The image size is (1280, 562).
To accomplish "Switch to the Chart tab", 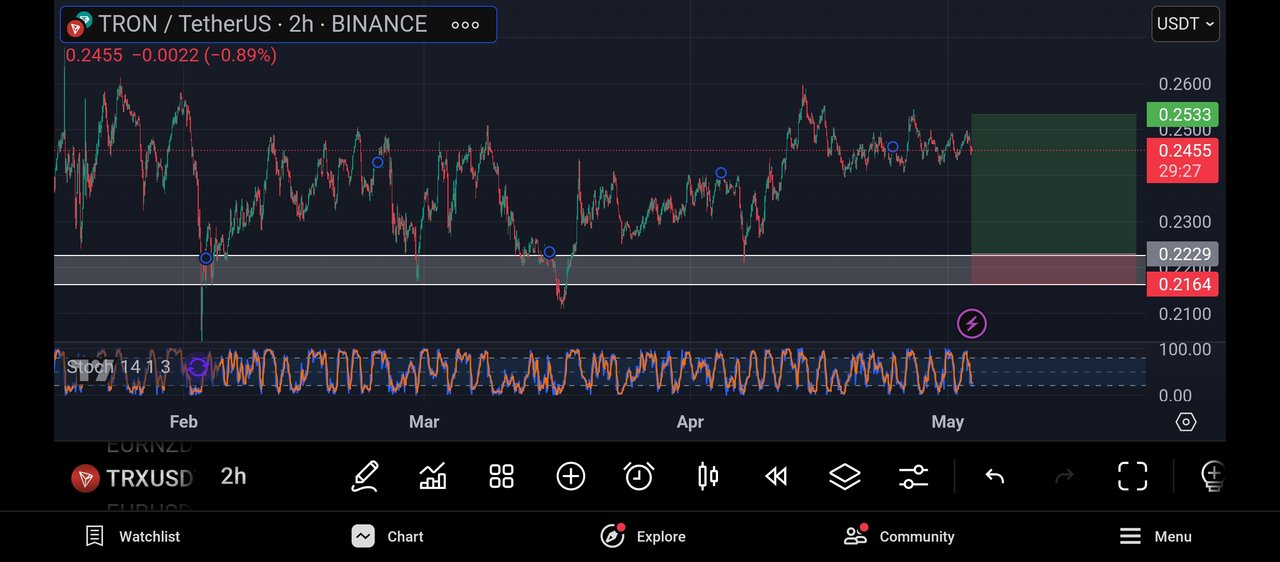I will point(388,536).
